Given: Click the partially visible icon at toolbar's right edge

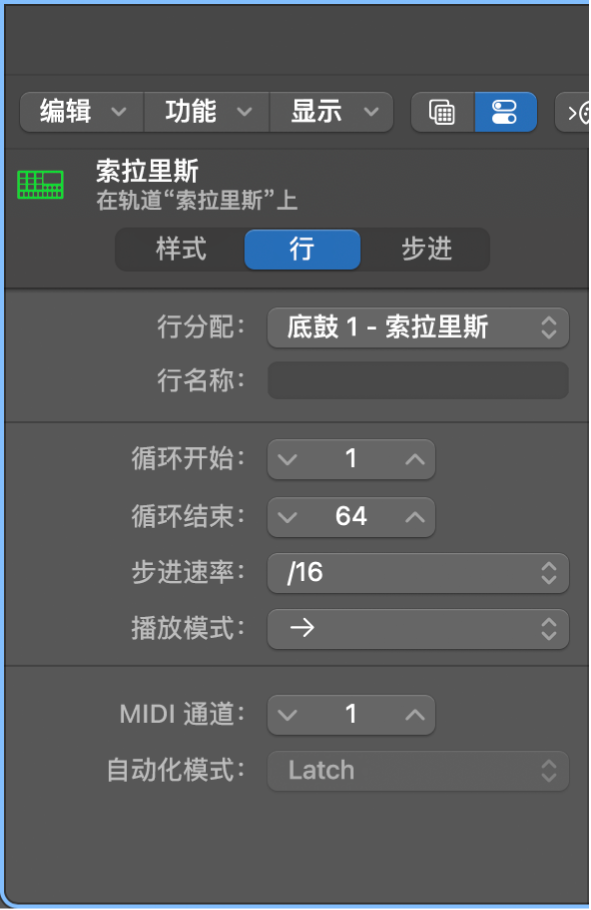Looking at the screenshot, I should pyautogui.click(x=578, y=112).
